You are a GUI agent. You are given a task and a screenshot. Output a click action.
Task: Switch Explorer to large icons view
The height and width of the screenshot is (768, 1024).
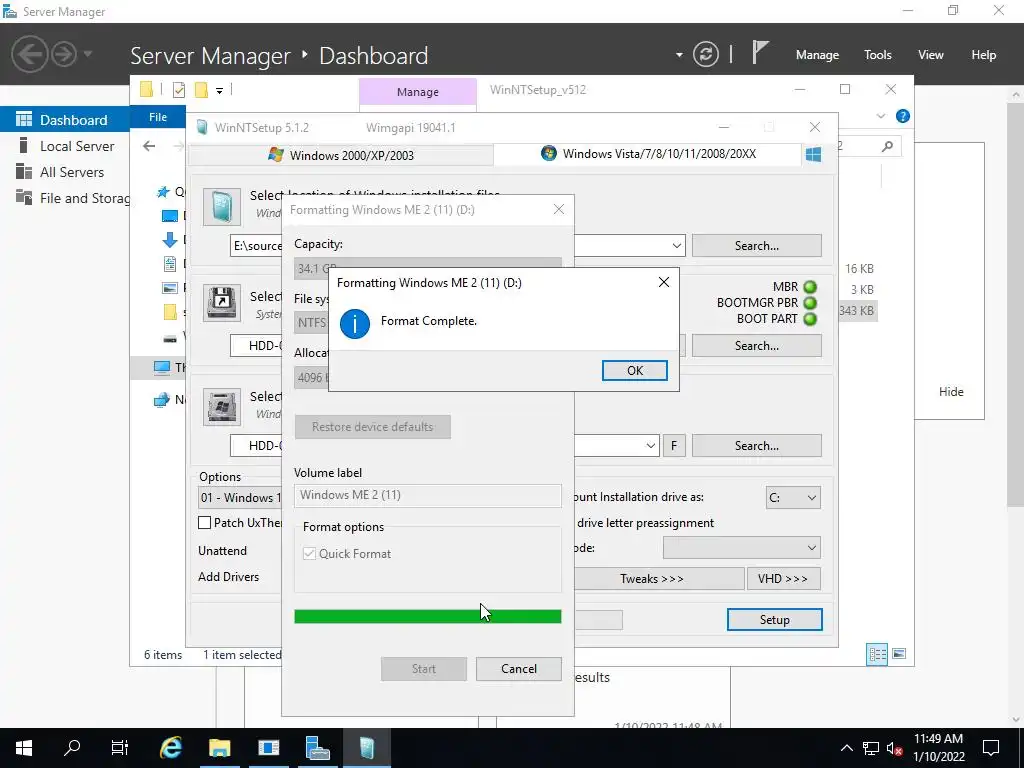pos(899,654)
